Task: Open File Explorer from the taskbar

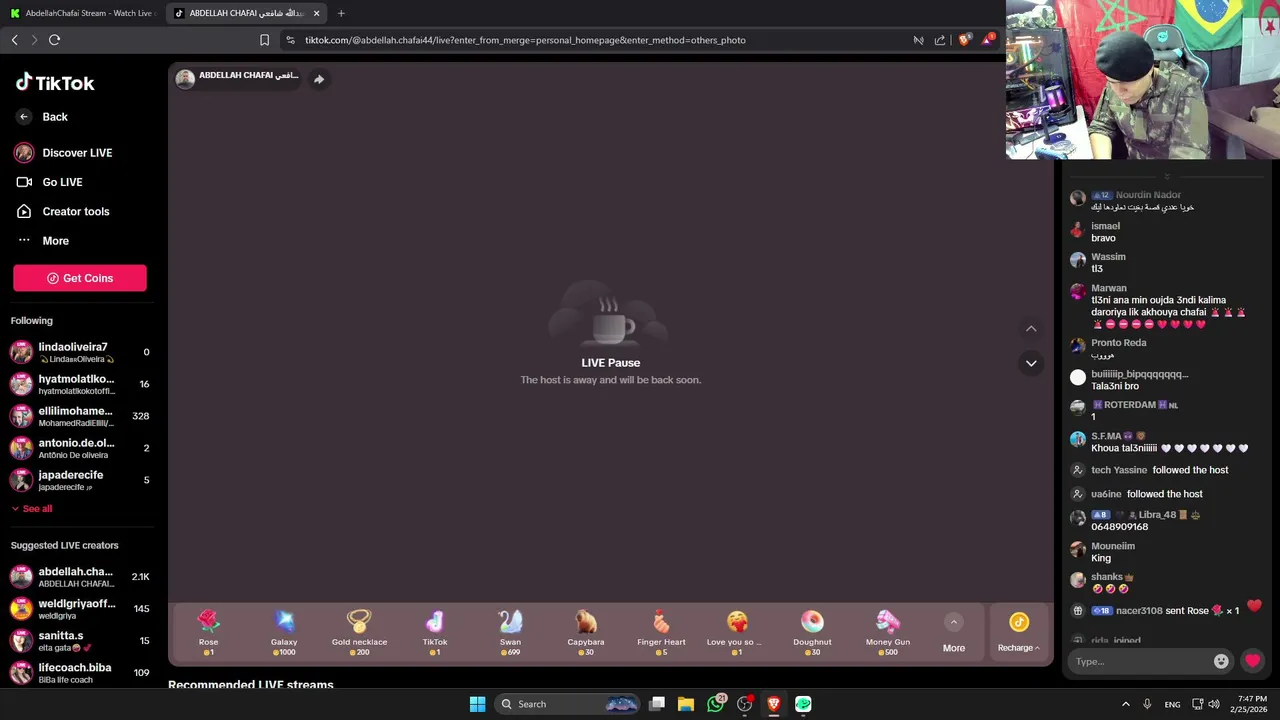Action: (686, 704)
